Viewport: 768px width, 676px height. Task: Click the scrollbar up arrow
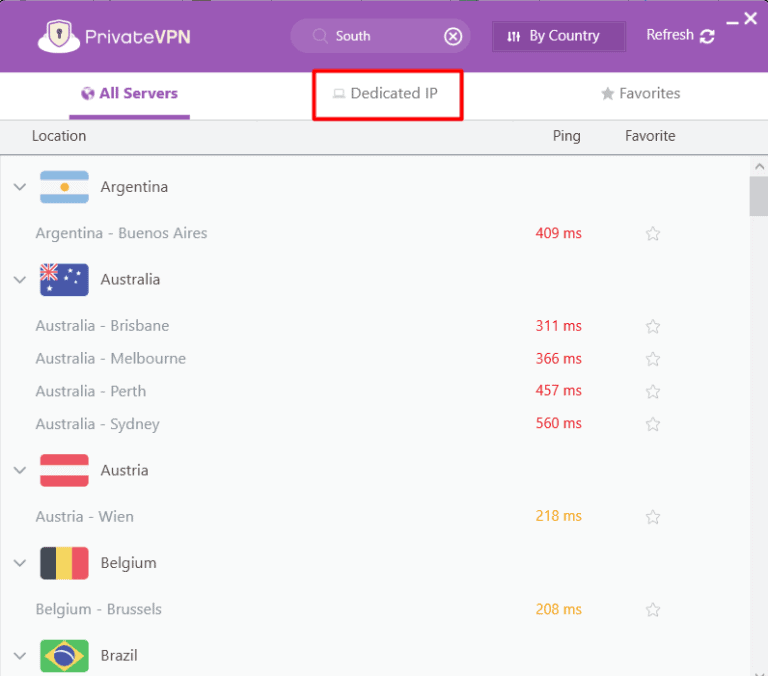click(x=759, y=167)
